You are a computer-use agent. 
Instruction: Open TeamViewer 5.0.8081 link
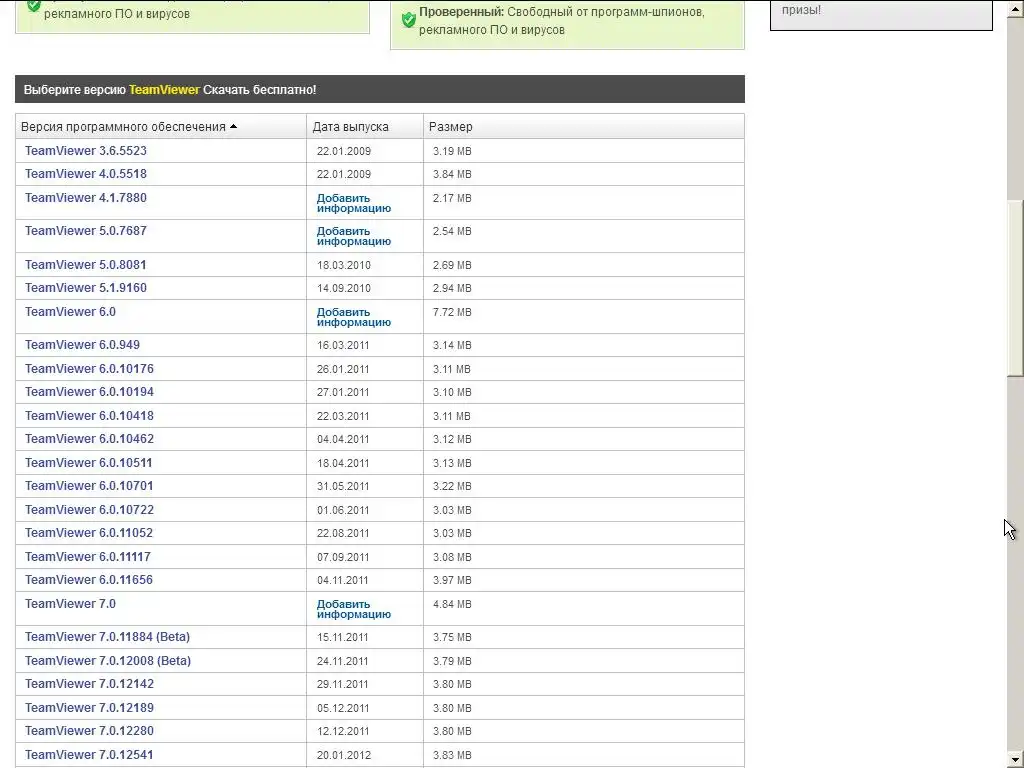[x=86, y=264]
